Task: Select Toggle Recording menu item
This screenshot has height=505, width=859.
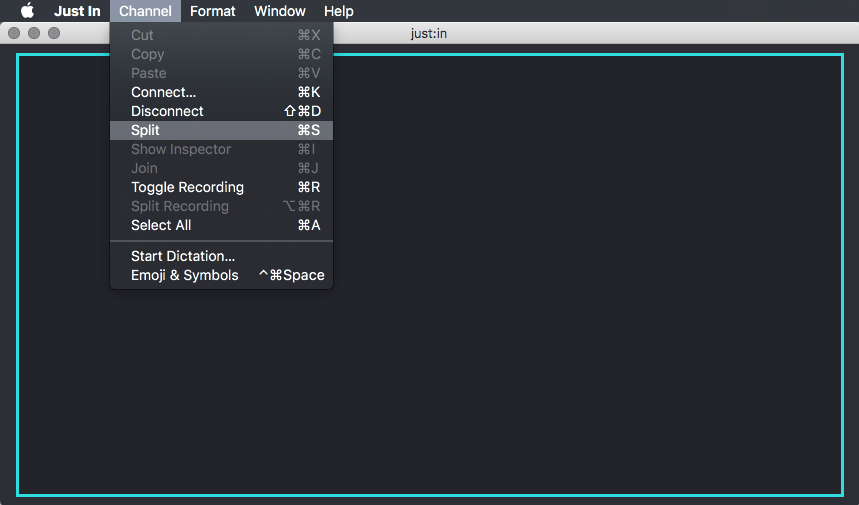Action: pyautogui.click(x=221, y=187)
